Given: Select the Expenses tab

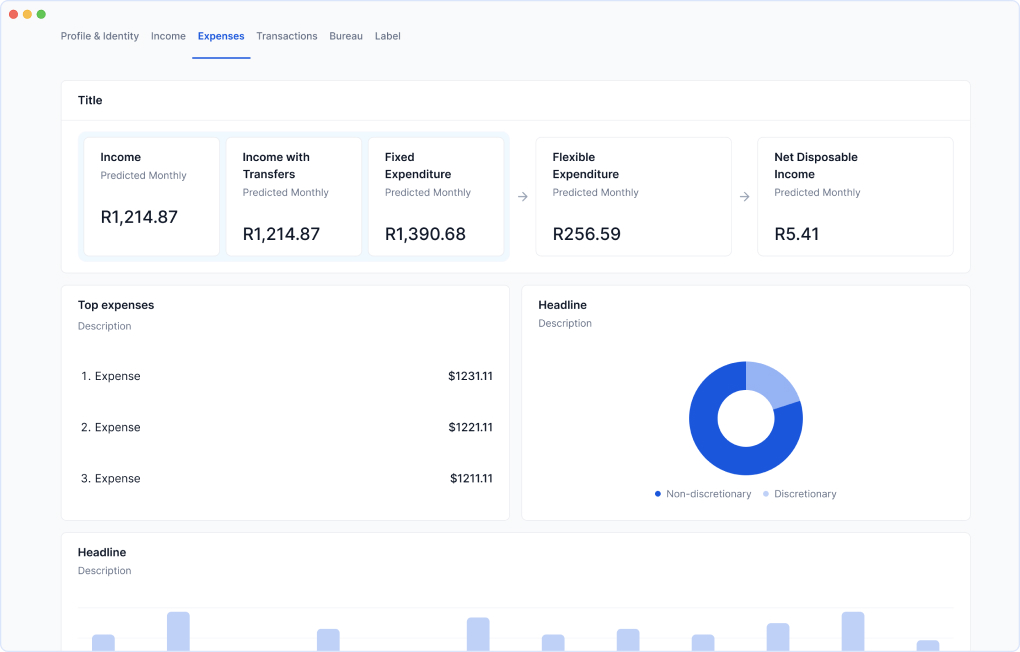Looking at the screenshot, I should point(221,36).
